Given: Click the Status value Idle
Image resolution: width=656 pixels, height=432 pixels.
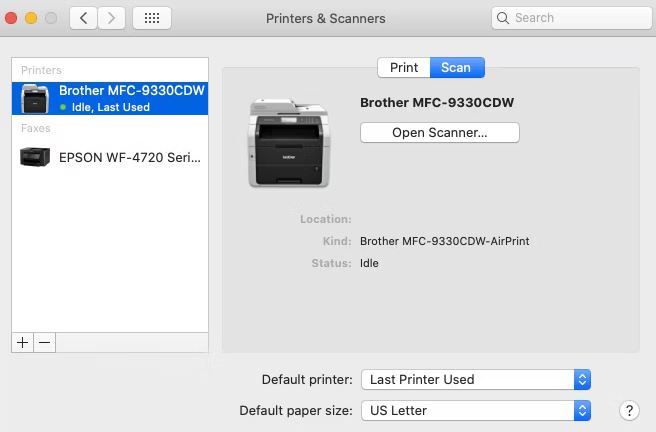Looking at the screenshot, I should point(369,263).
